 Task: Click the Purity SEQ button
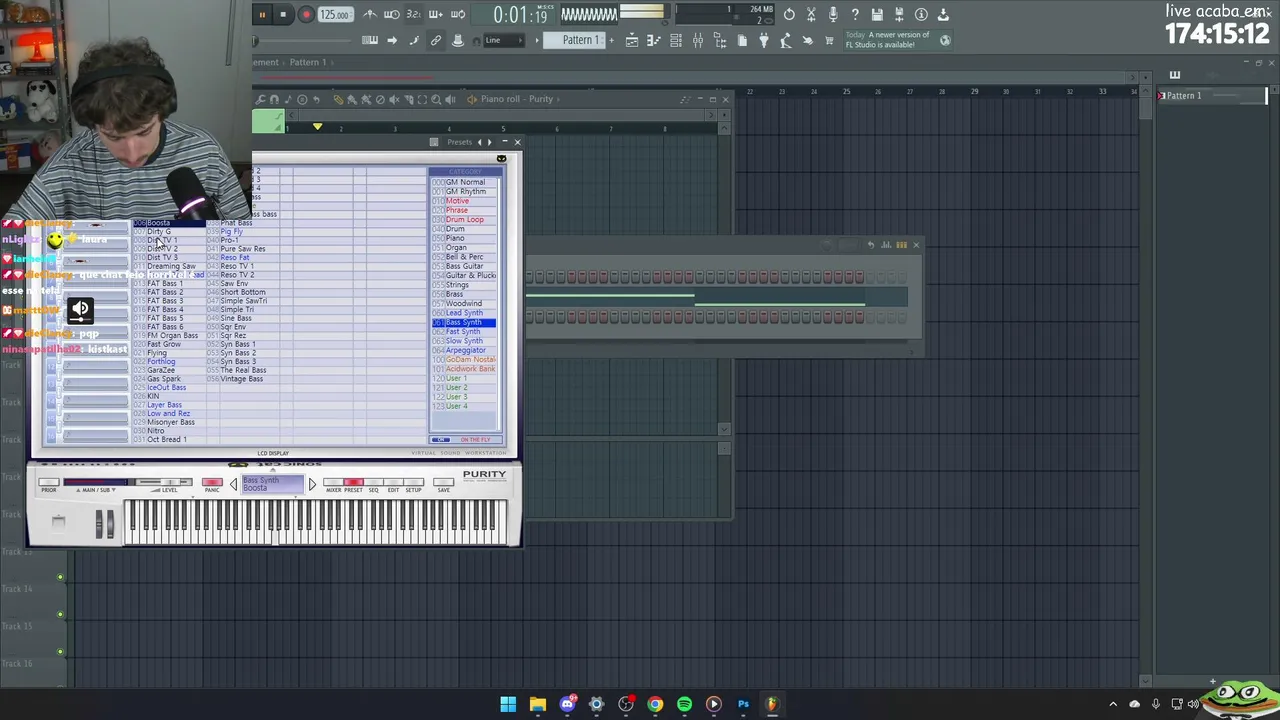tap(374, 484)
